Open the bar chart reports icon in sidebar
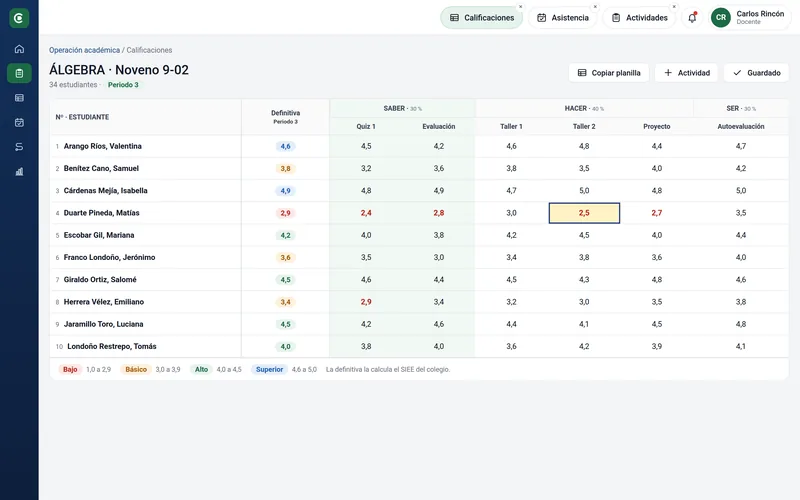The height and width of the screenshot is (500, 800). click(x=19, y=171)
